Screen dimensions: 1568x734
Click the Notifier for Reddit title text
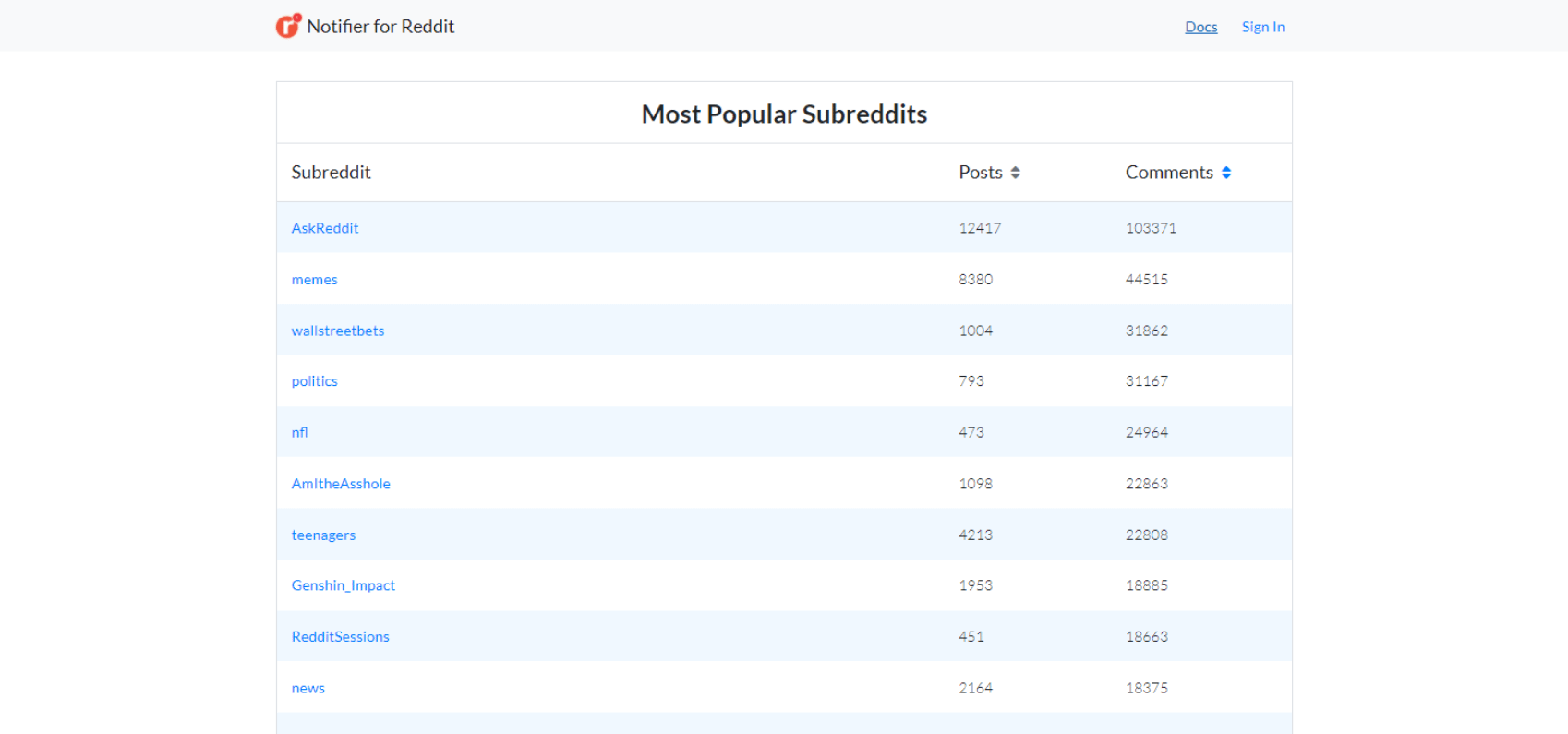point(380,27)
